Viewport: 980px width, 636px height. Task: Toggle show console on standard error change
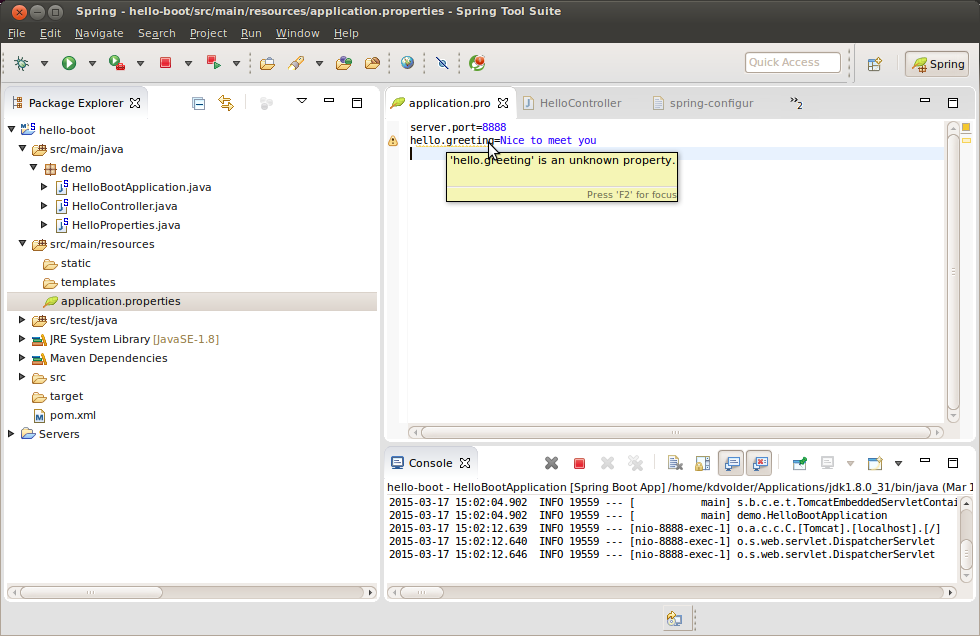(759, 463)
